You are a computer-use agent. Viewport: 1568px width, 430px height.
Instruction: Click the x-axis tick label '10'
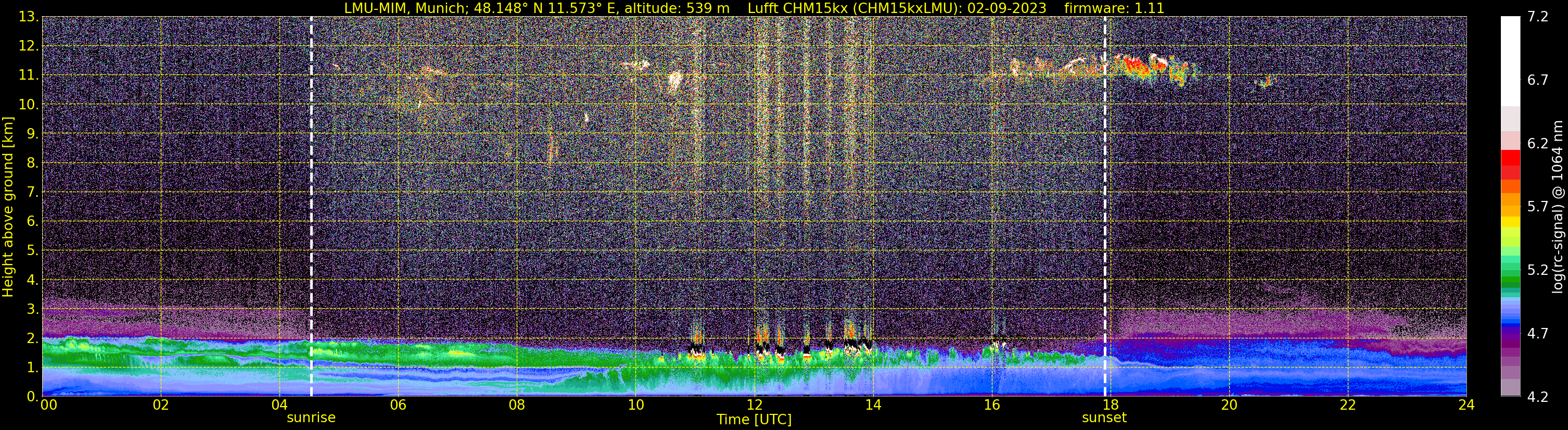(635, 405)
